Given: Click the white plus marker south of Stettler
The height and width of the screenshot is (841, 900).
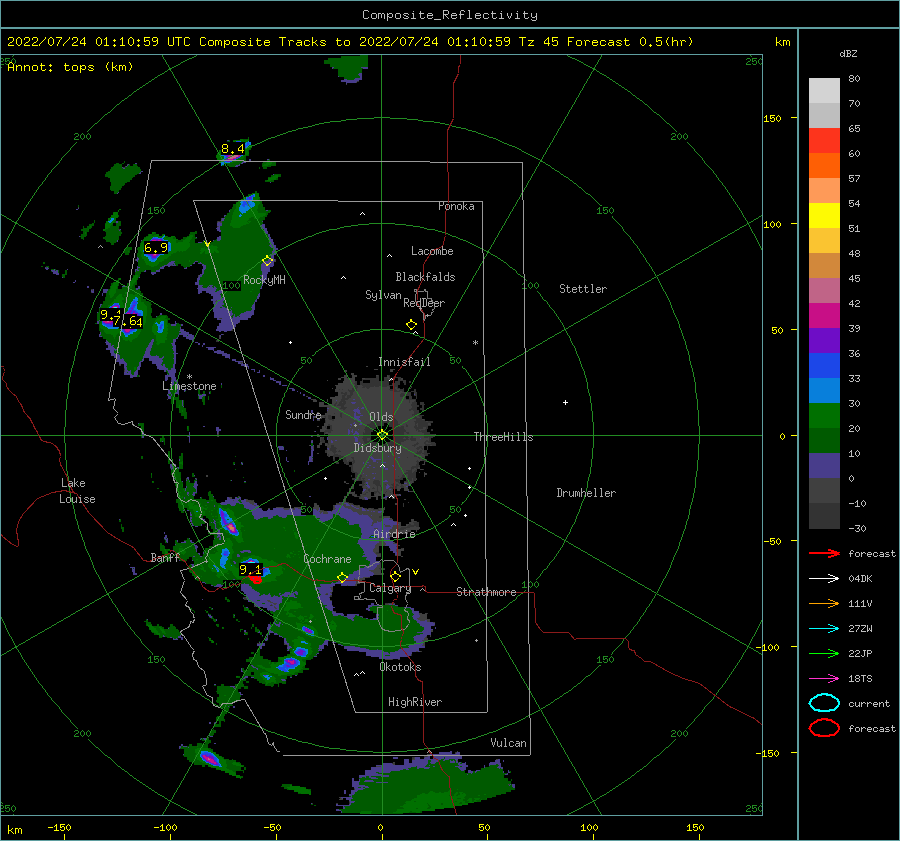Looking at the screenshot, I should [x=565, y=402].
